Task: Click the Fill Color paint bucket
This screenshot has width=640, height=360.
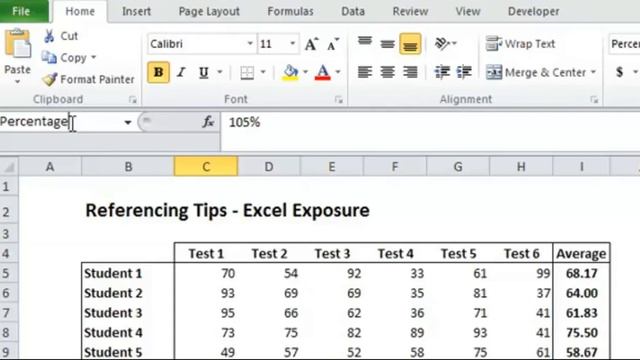Action: (x=290, y=73)
